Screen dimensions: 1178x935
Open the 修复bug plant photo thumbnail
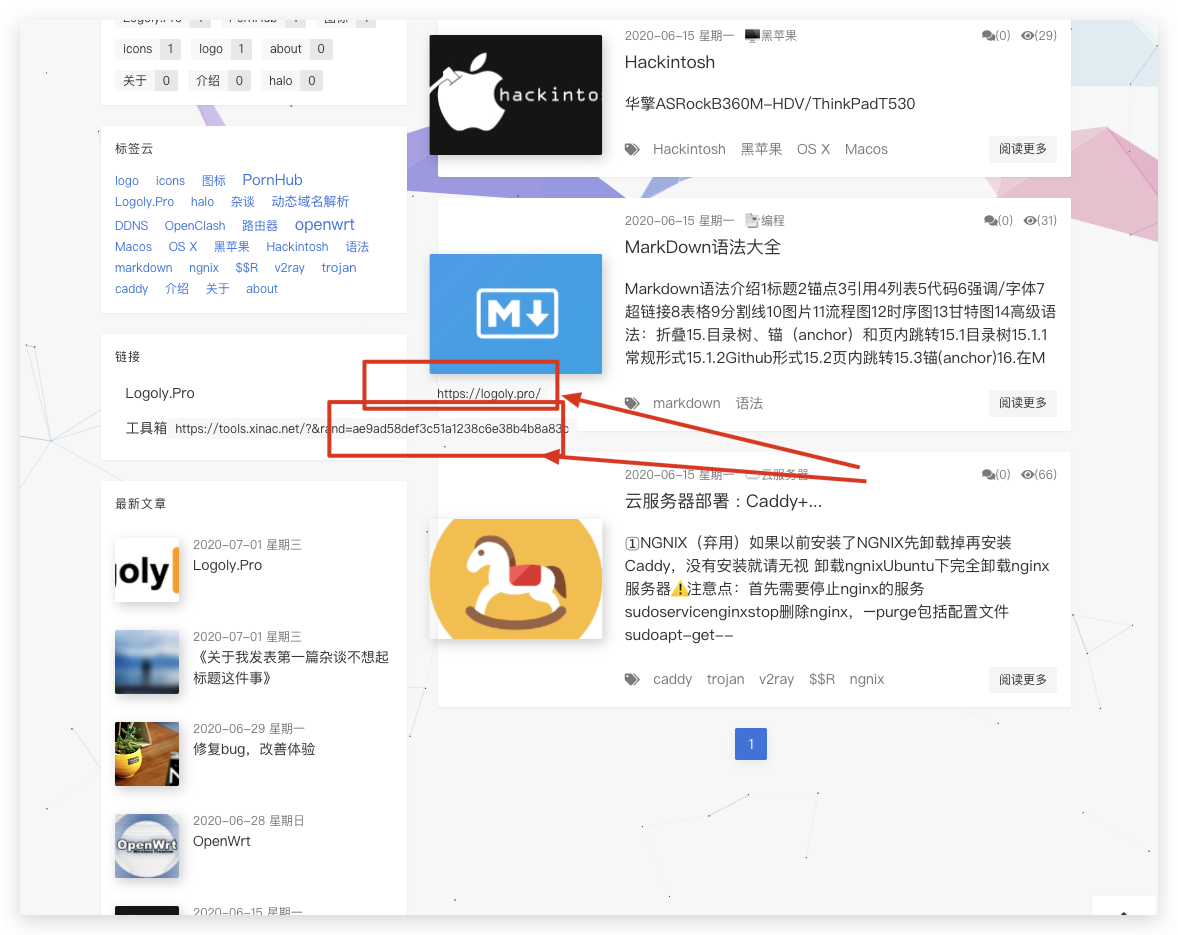coord(147,754)
